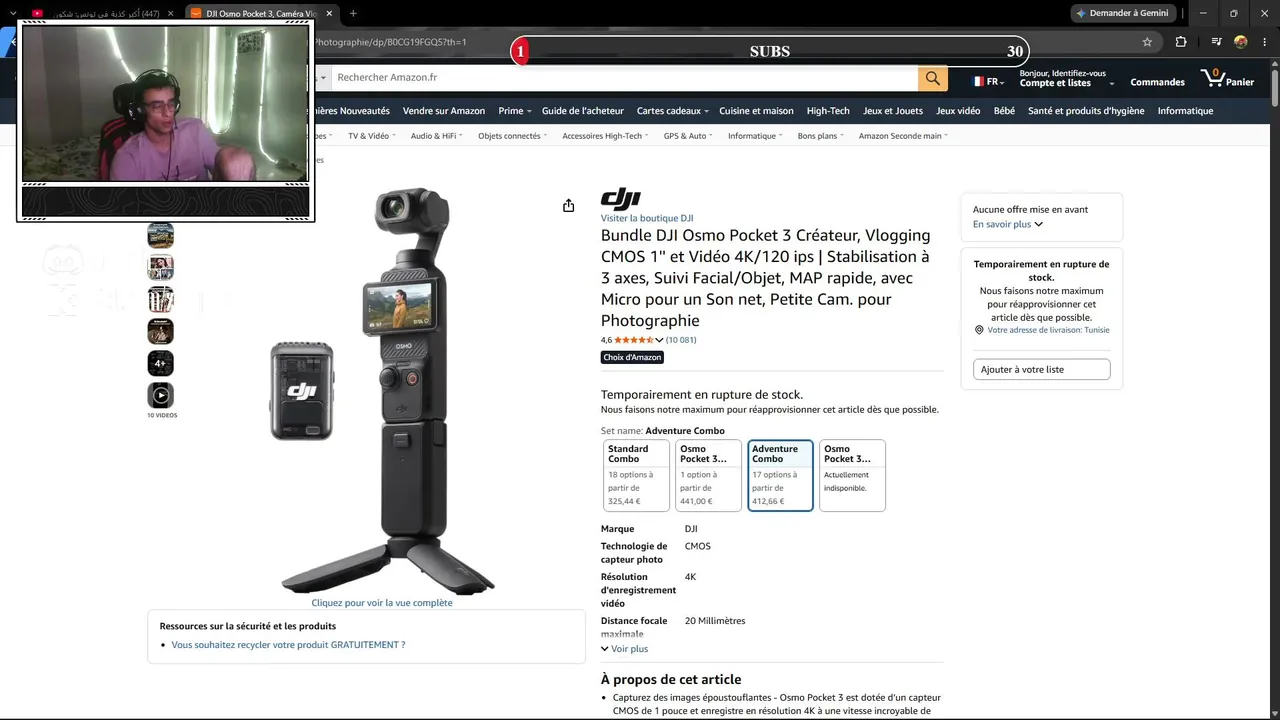Expand Voir plus product details
This screenshot has width=1280, height=720.
[x=624, y=649]
